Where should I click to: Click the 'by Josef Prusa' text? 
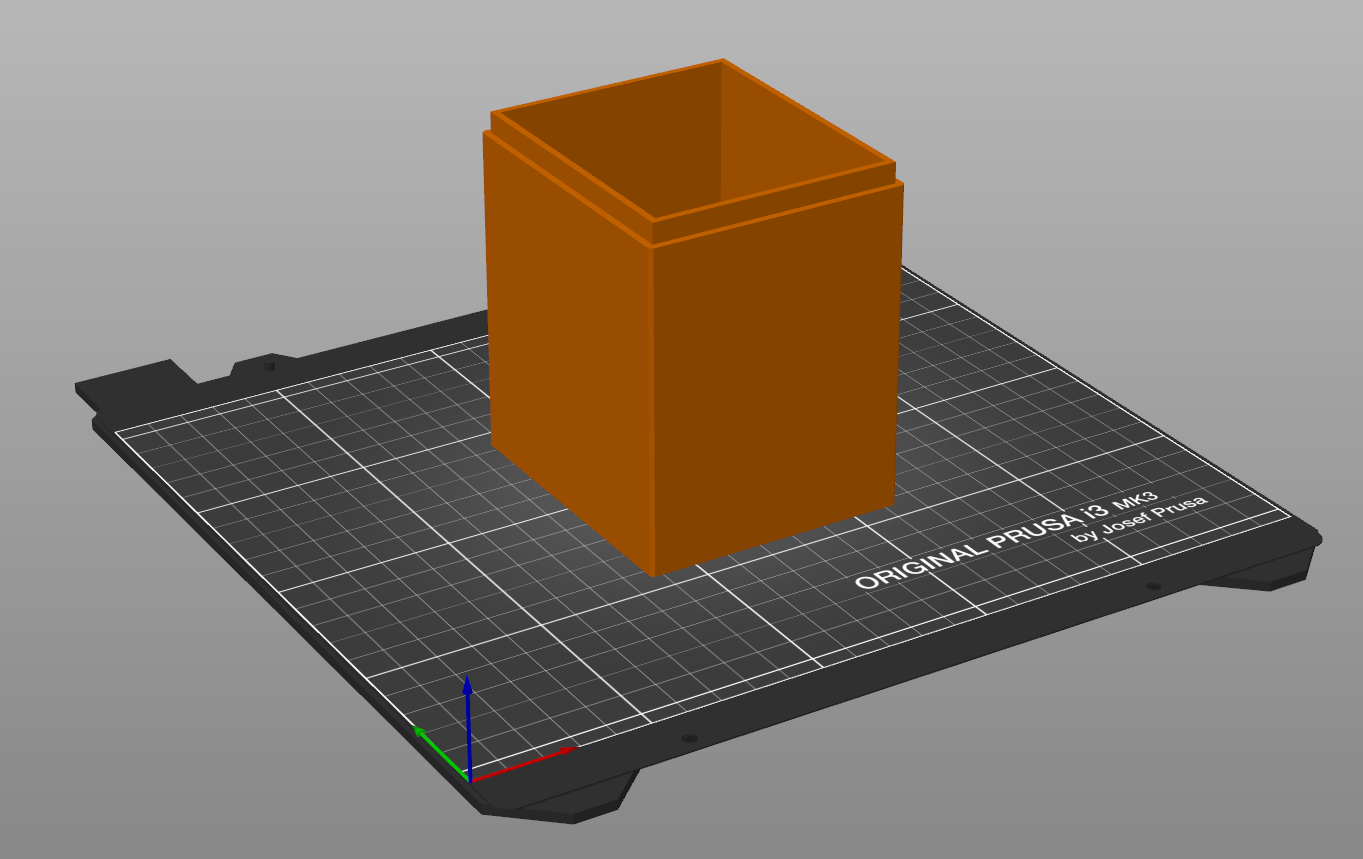tap(1140, 519)
